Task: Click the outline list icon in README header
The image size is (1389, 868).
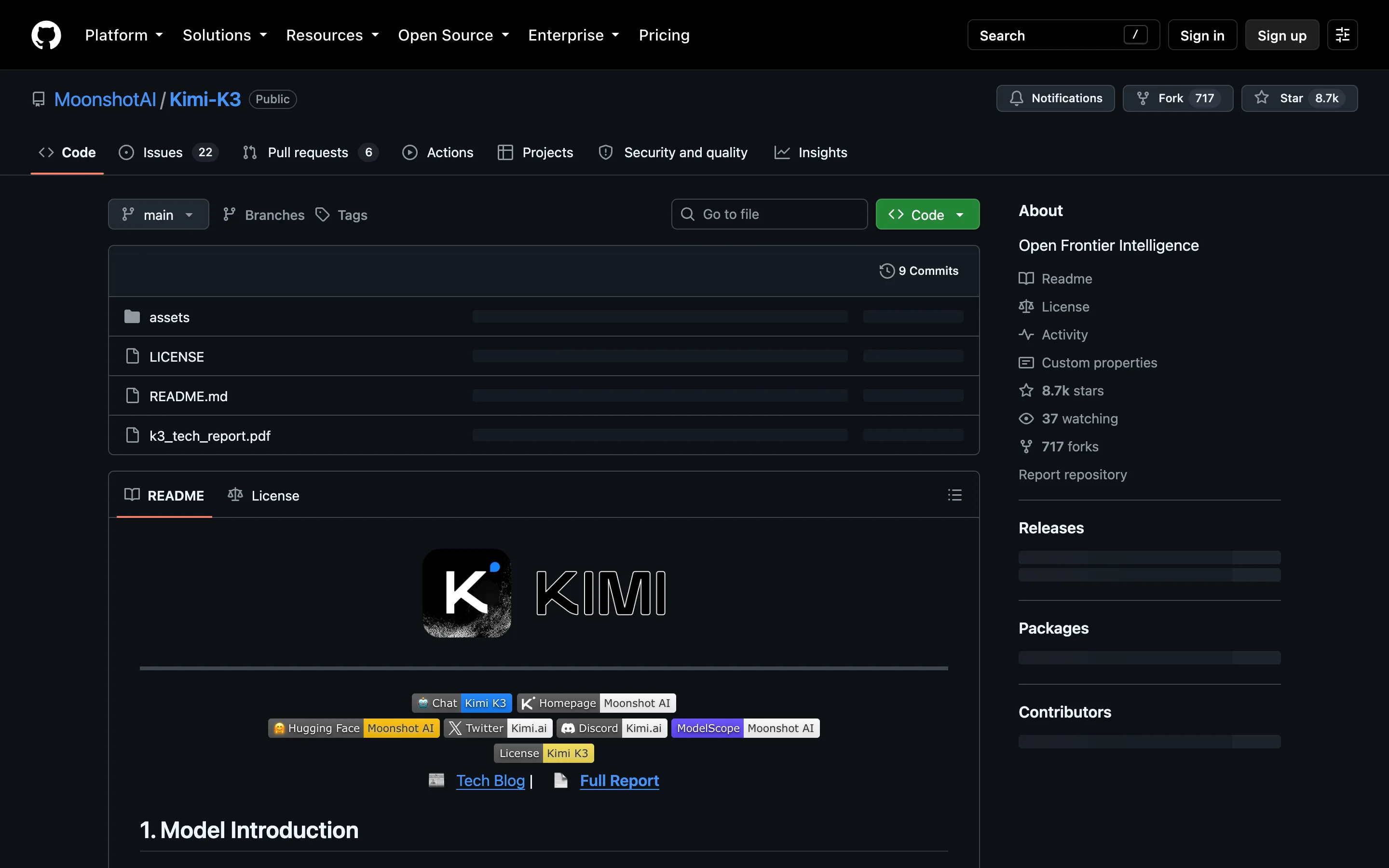Action: coord(954,495)
